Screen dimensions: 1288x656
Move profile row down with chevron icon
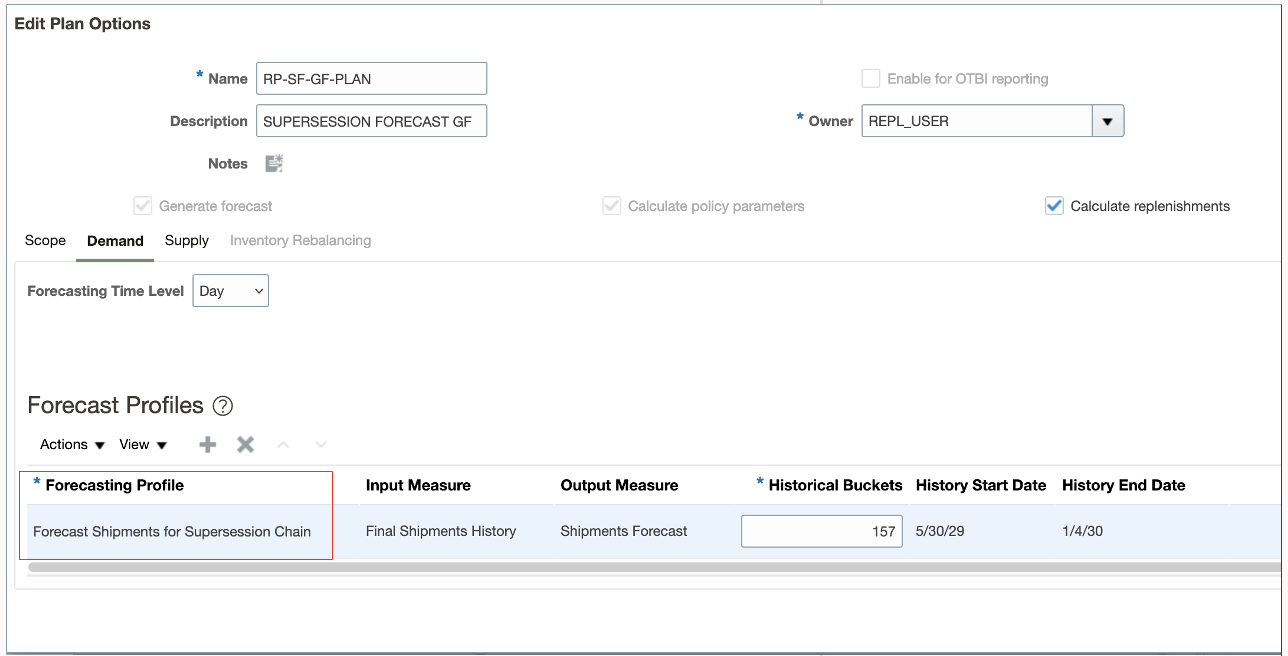(x=320, y=444)
